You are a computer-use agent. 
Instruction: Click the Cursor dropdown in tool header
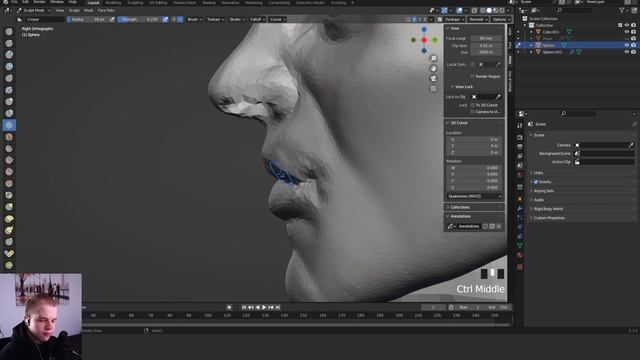[x=278, y=19]
